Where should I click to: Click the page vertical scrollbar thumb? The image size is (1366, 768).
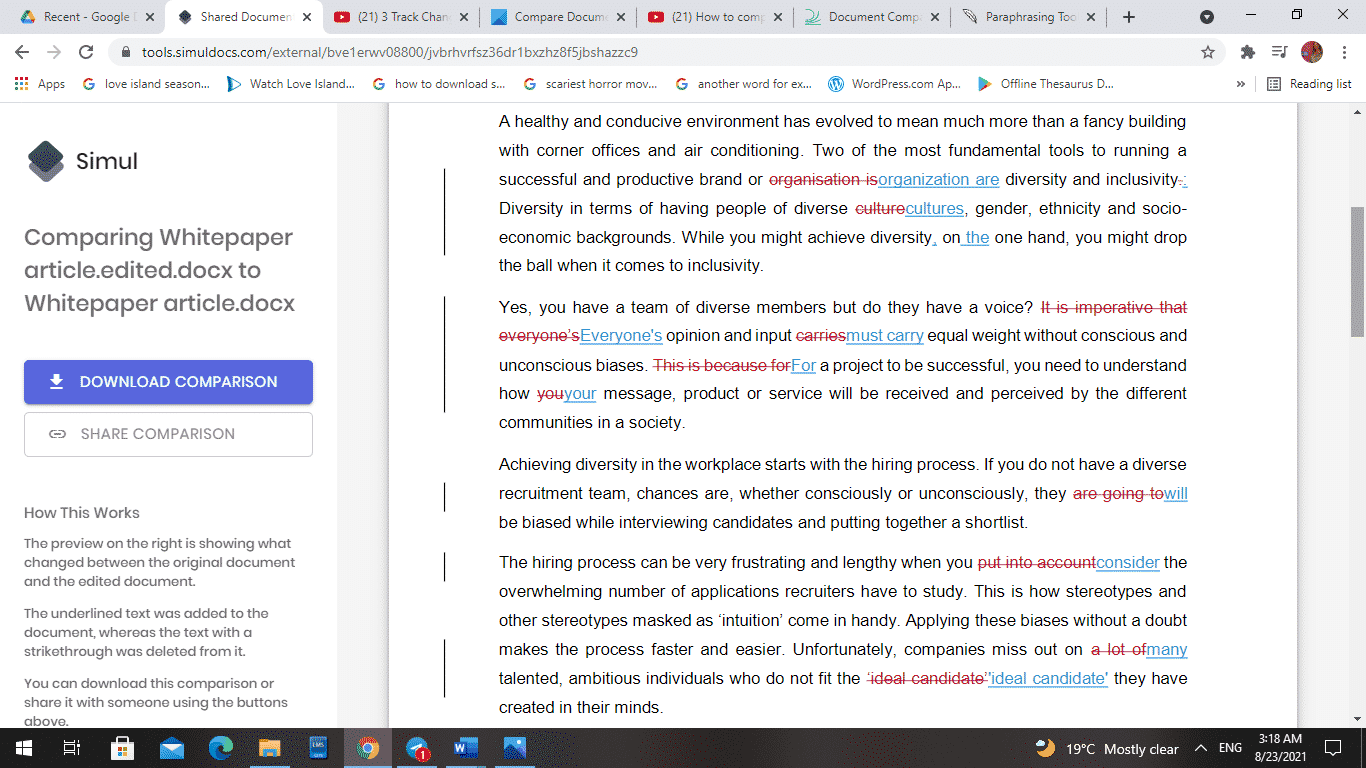(1357, 270)
